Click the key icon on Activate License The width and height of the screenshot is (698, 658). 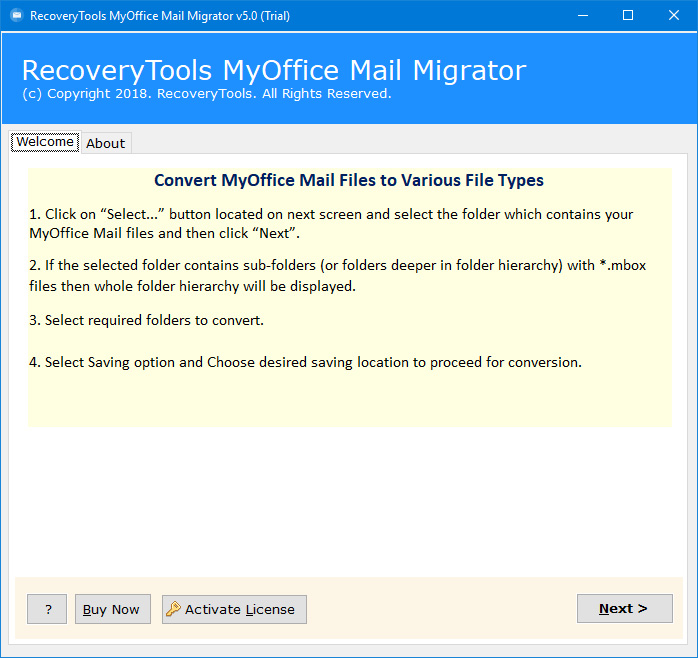173,609
